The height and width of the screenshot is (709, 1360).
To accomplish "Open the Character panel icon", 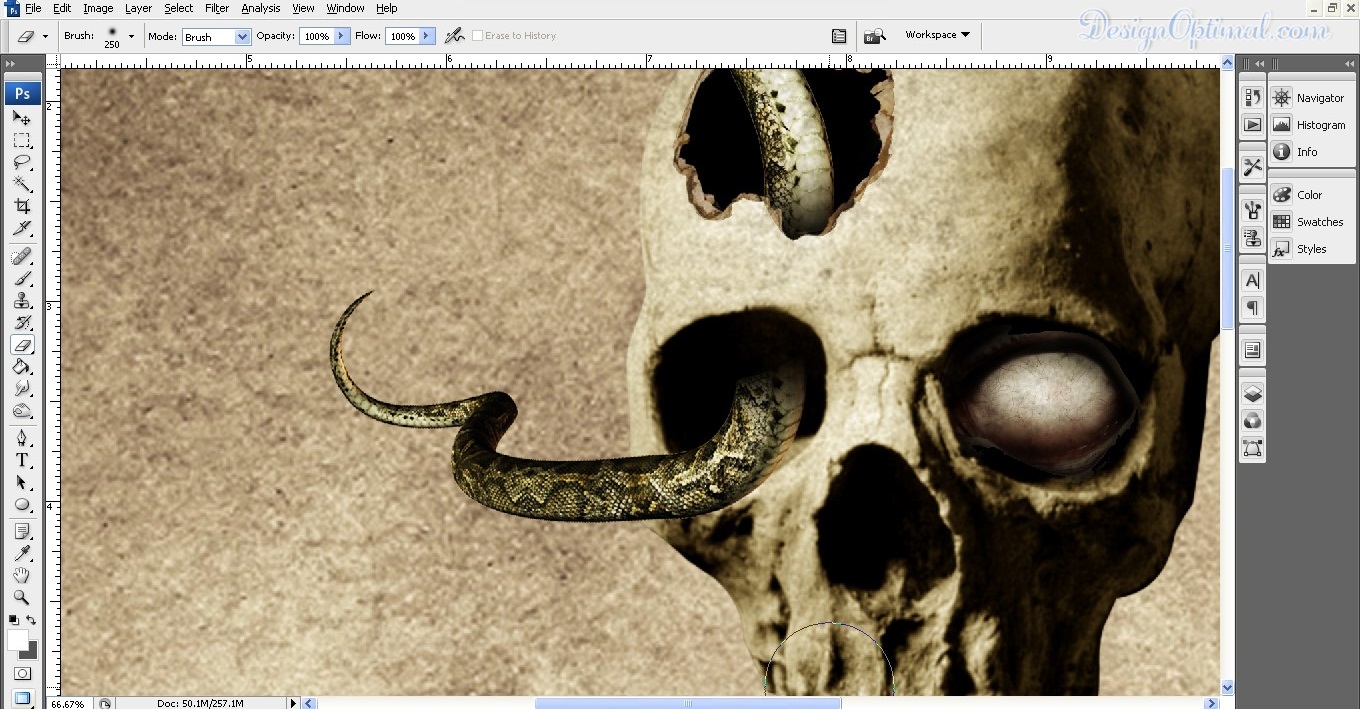I will tap(1252, 281).
